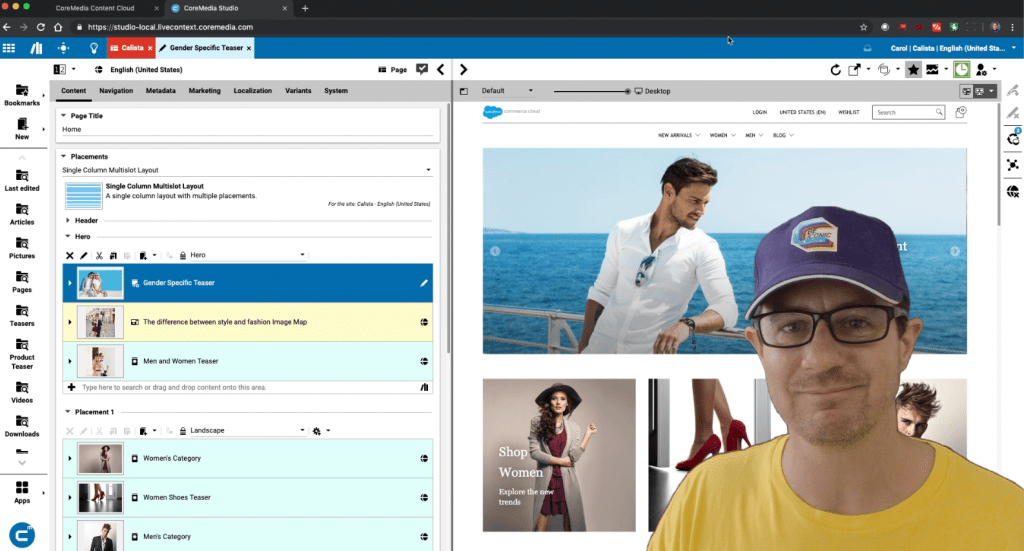
Task: Toggle the bookmark star button
Action: [x=913, y=70]
